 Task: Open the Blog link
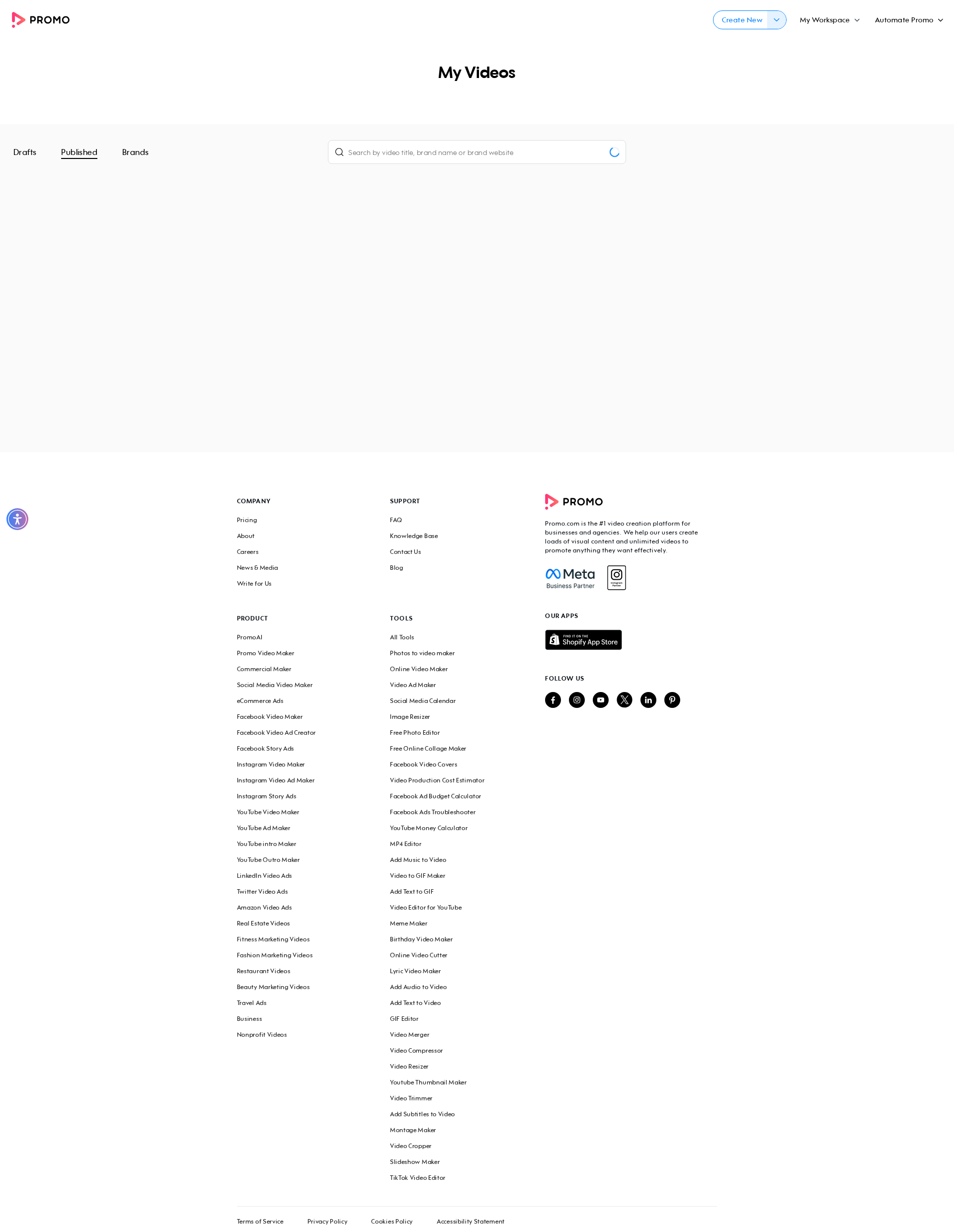397,567
